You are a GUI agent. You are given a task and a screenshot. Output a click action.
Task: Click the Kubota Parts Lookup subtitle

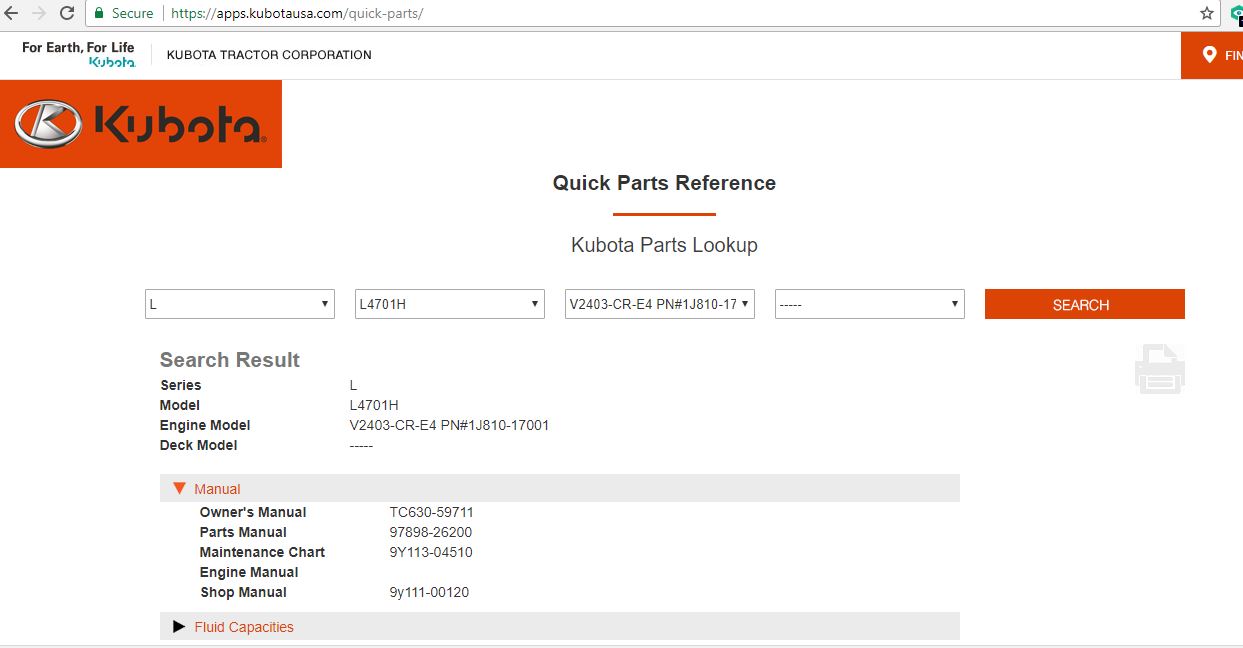pyautogui.click(x=664, y=245)
